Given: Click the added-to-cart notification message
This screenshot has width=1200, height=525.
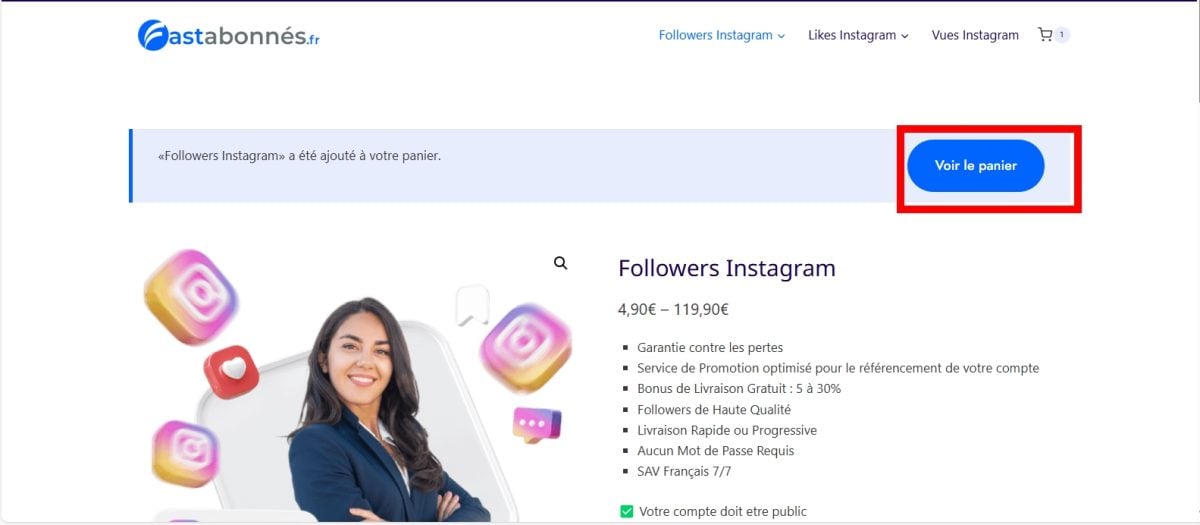Looking at the screenshot, I should pyautogui.click(x=299, y=156).
